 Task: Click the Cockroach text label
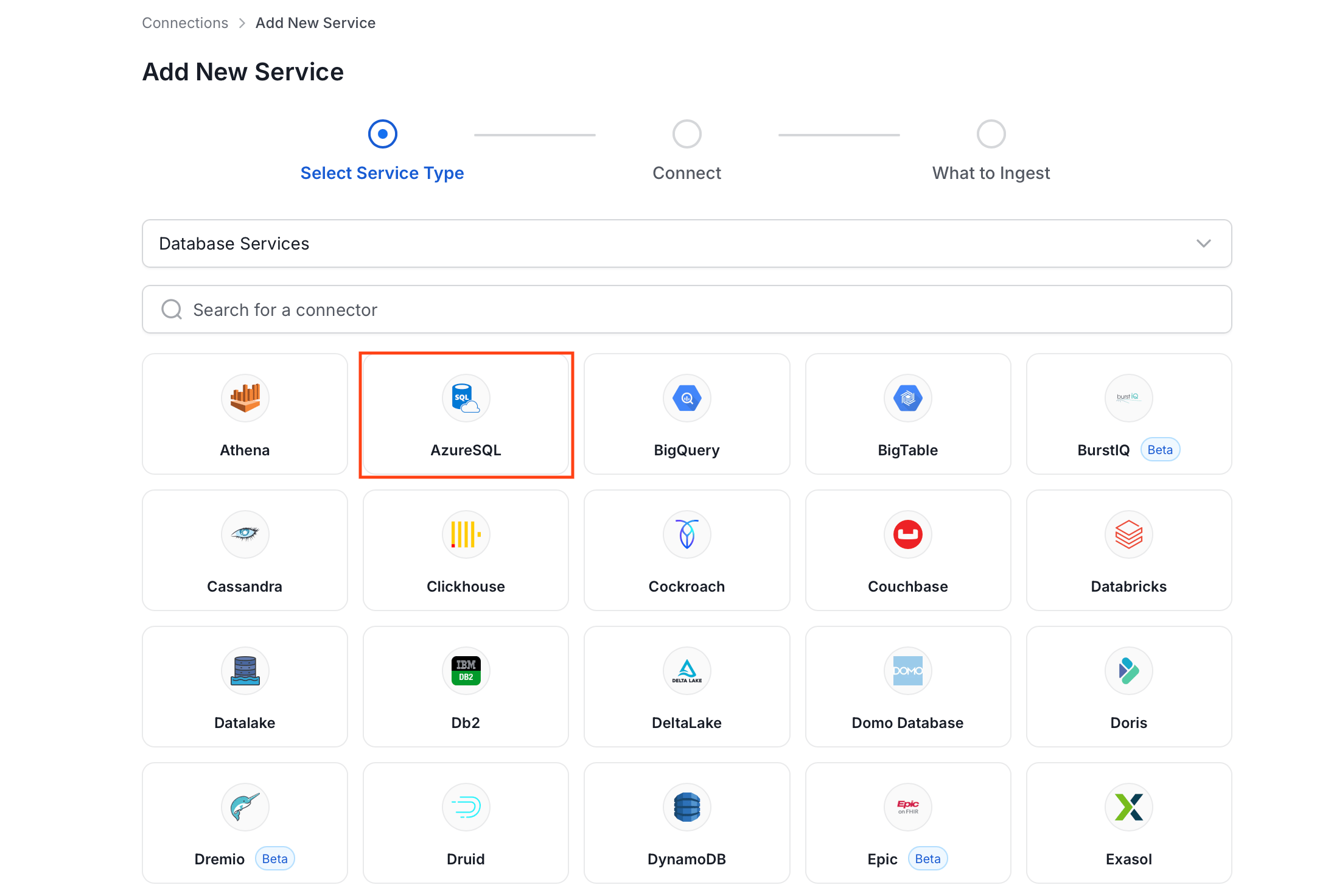(x=686, y=586)
